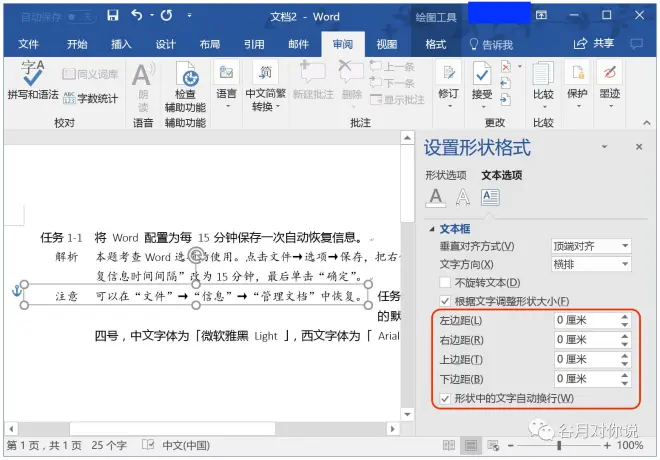The width and height of the screenshot is (660, 460).
Task: Undo the last action
Action: click(x=137, y=16)
